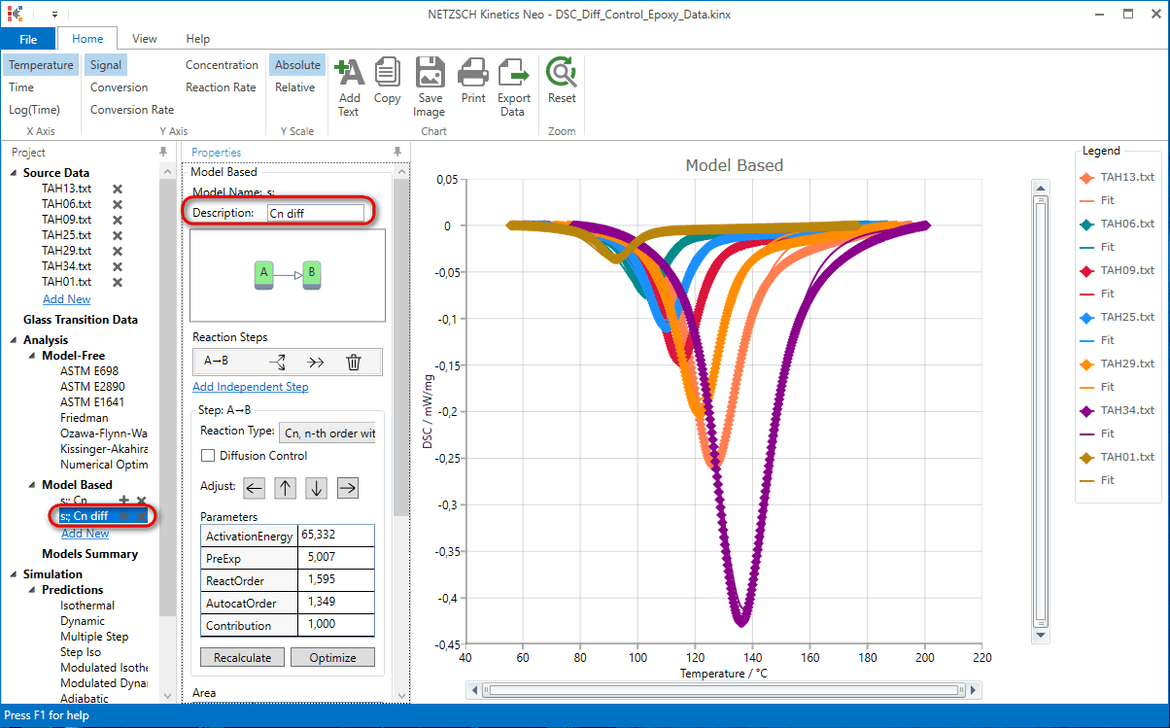Select Relative Y scale

296,87
